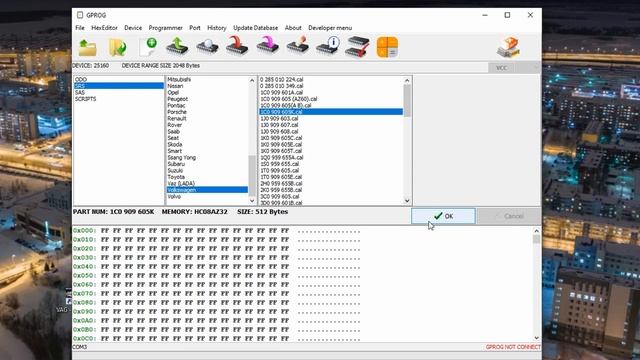Select Volkswagen in the brand list
This screenshot has width=640, height=360.
207,190
